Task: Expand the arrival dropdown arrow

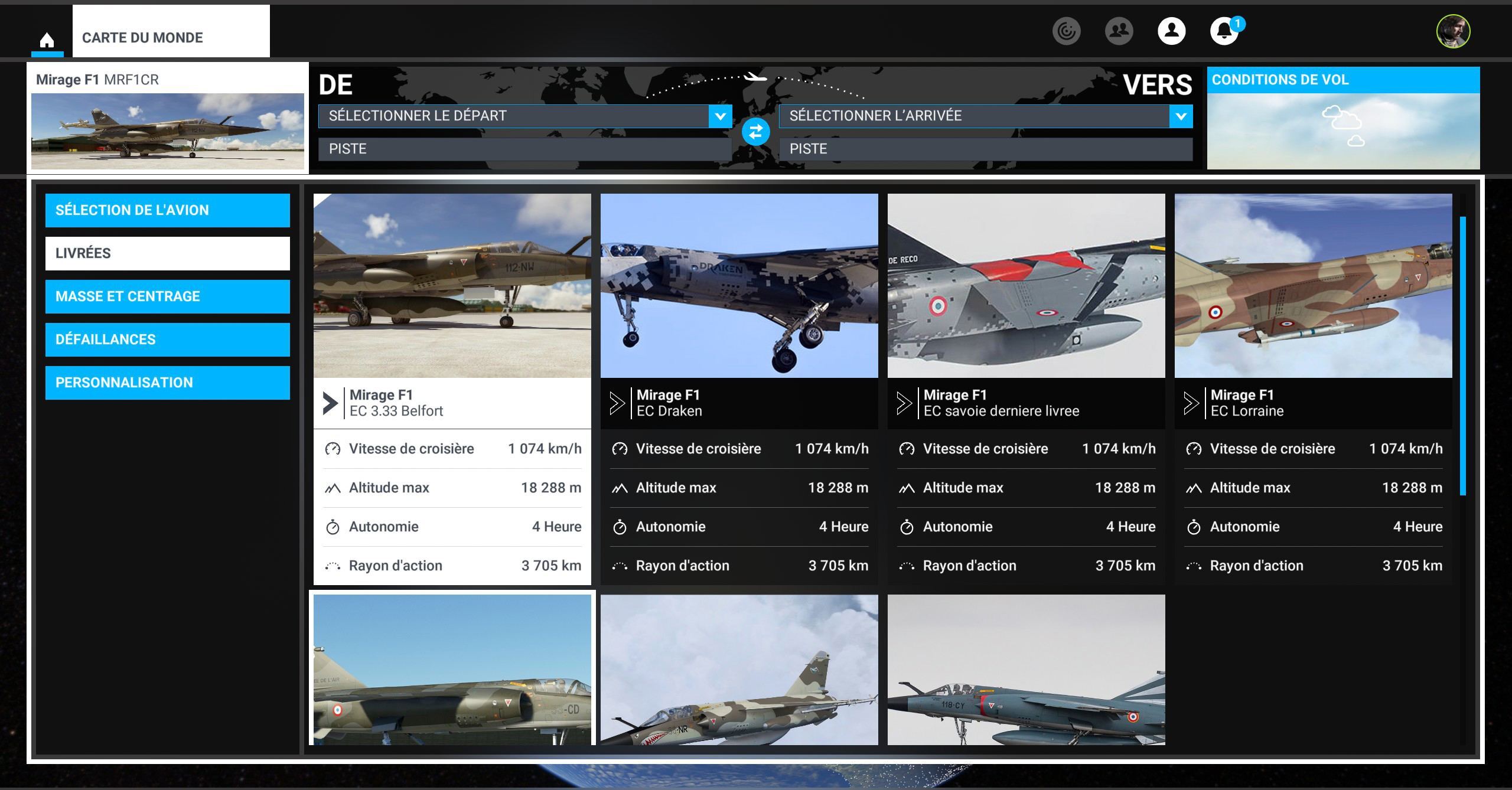Action: pos(1181,116)
